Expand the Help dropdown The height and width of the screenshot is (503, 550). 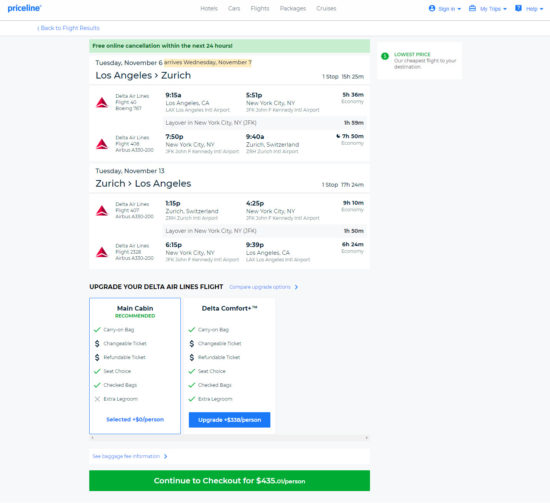[529, 8]
